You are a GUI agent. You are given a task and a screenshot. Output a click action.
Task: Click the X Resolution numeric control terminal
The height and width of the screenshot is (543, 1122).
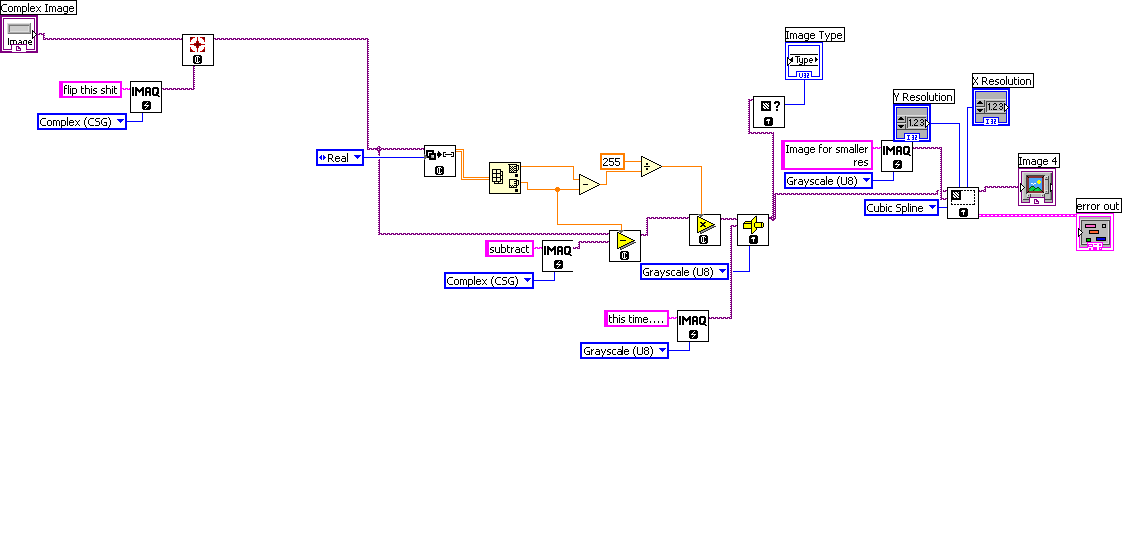click(991, 107)
